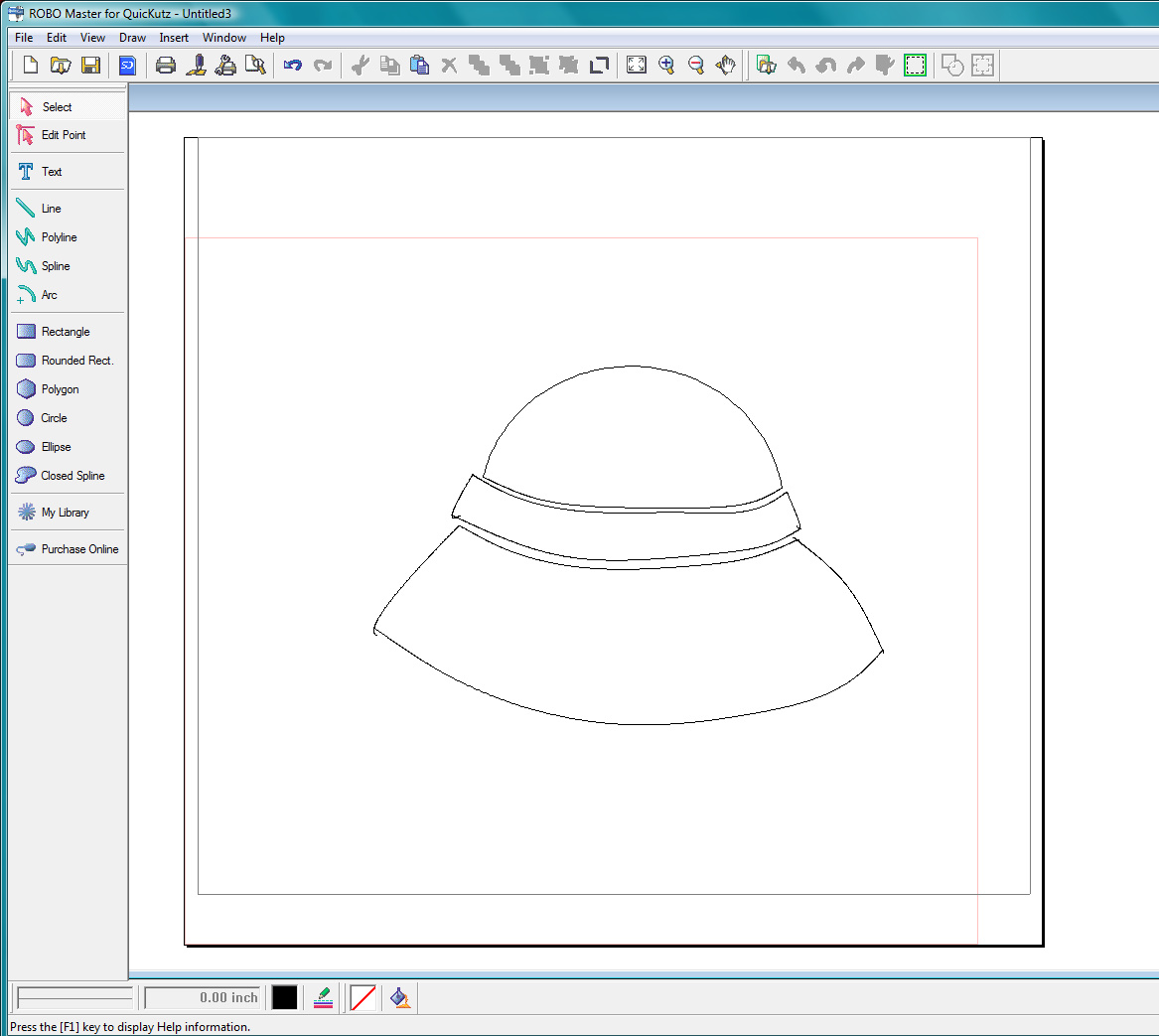The image size is (1159, 1036).
Task: Click the fill paint bucket icon
Action: (x=400, y=997)
